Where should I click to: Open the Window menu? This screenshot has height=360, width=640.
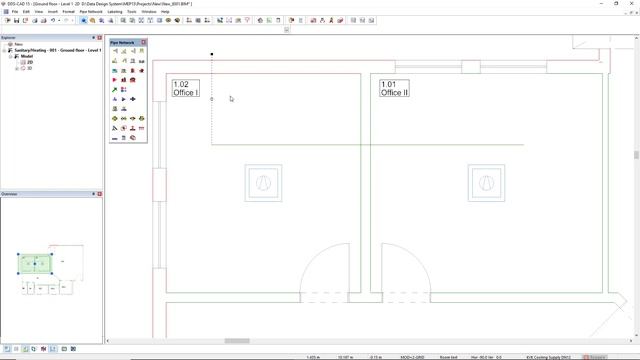[149, 12]
